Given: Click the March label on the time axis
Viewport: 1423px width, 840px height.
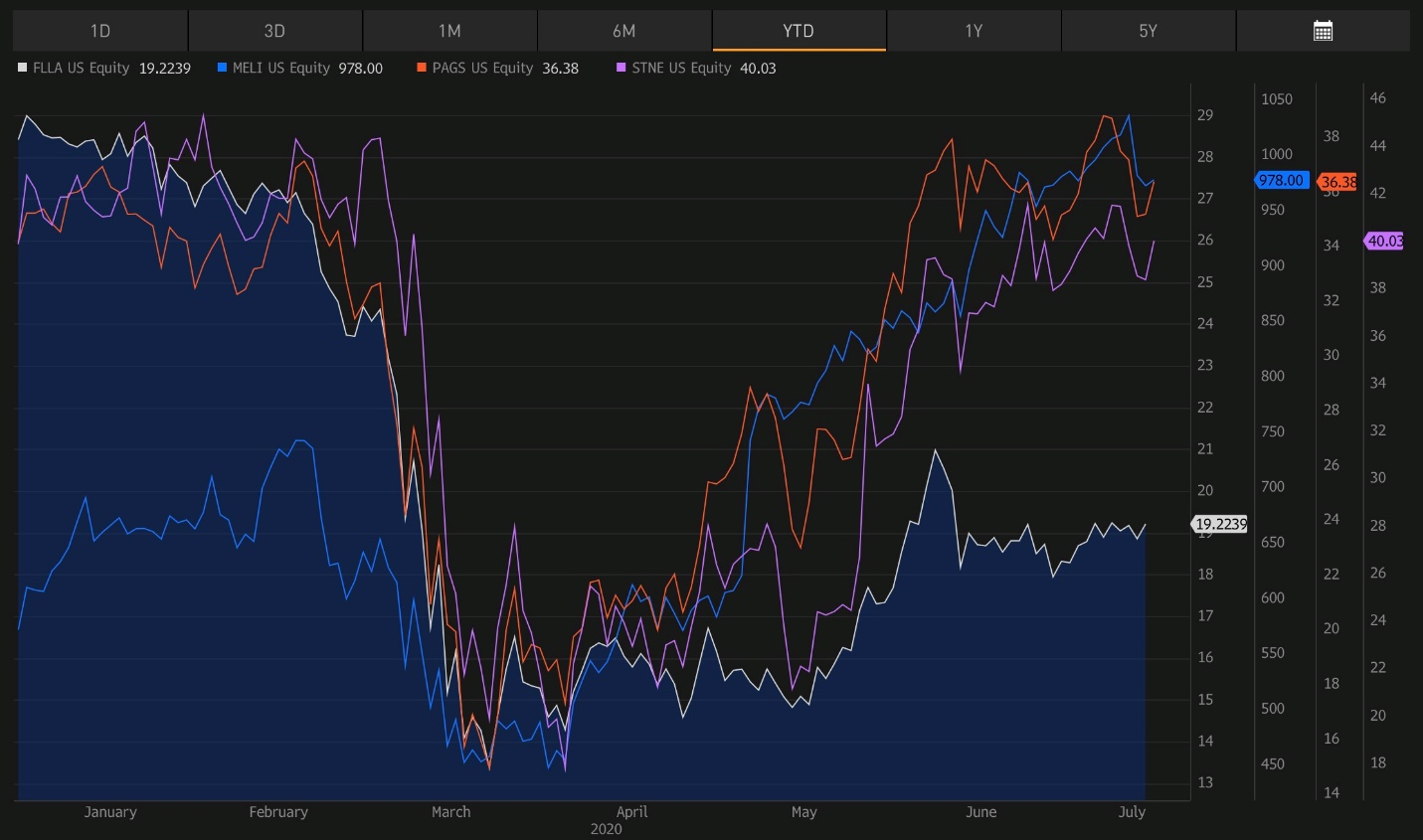Looking at the screenshot, I should [x=451, y=812].
